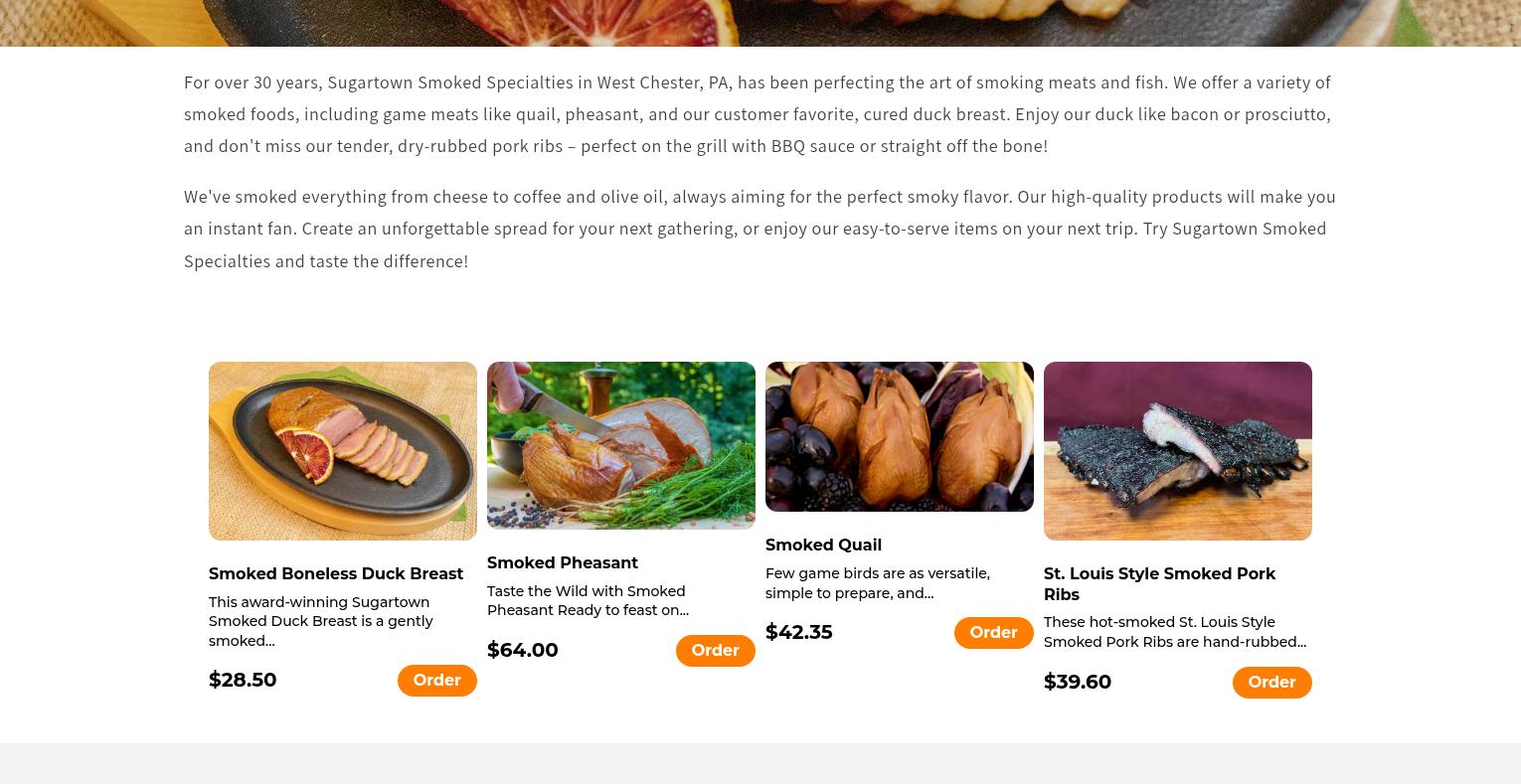Click the $28.50 price label
1521x784 pixels.
click(x=243, y=680)
